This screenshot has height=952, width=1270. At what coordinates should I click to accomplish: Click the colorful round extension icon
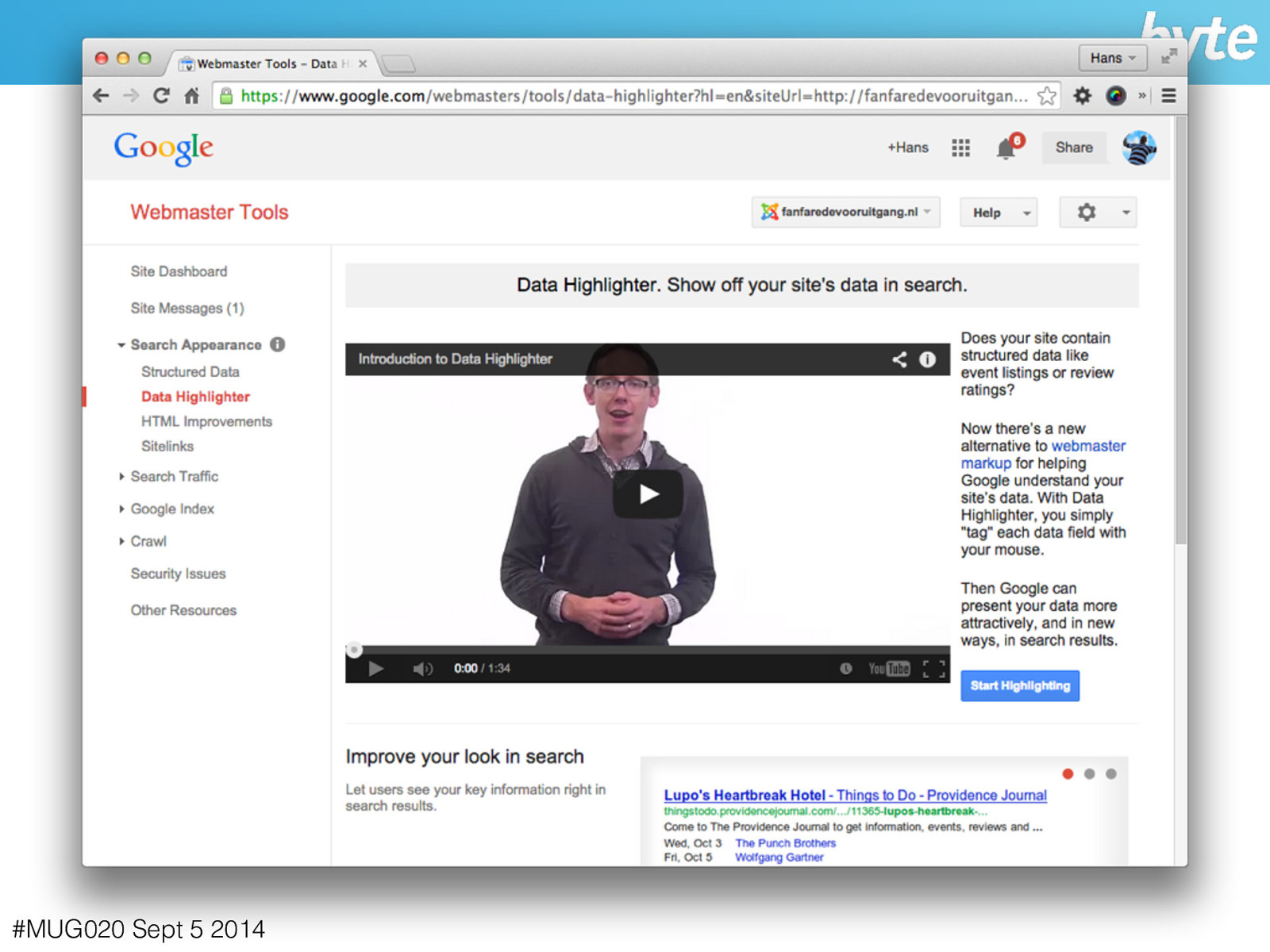pyautogui.click(x=1116, y=96)
